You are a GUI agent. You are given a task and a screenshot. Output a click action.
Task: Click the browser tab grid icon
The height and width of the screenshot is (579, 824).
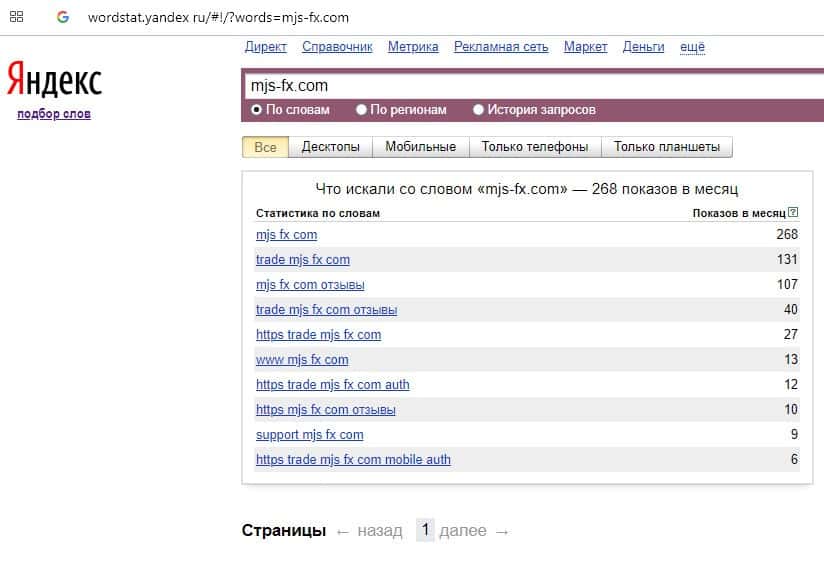click(17, 17)
